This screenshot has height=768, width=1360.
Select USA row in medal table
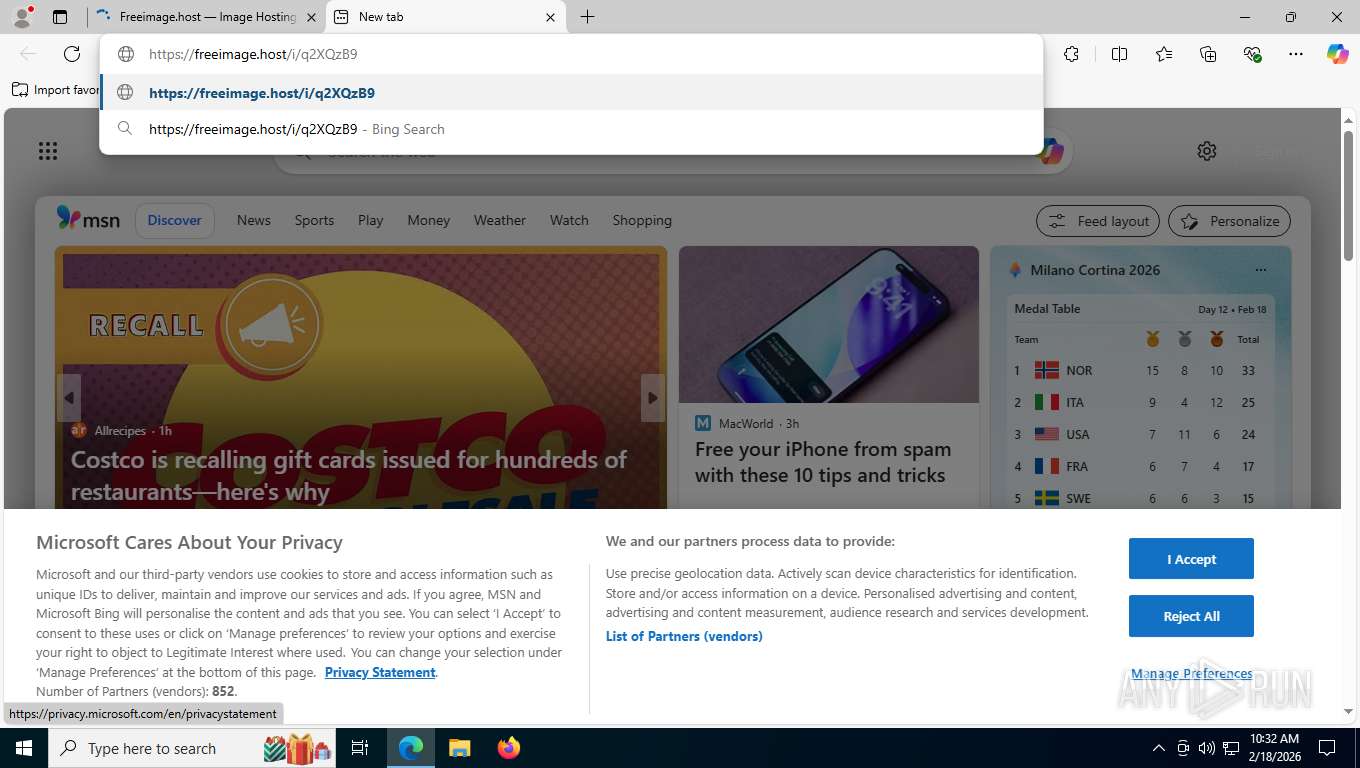pos(1140,434)
